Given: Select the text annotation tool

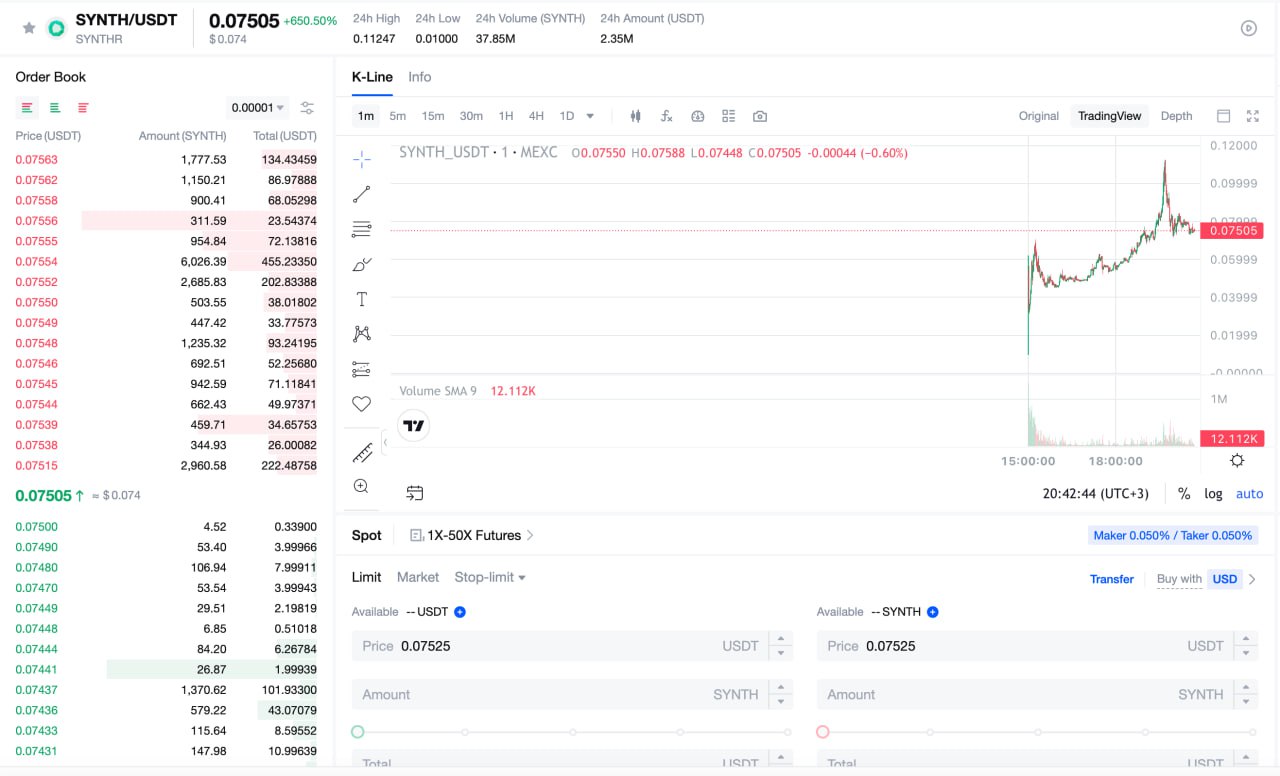Looking at the screenshot, I should [362, 299].
